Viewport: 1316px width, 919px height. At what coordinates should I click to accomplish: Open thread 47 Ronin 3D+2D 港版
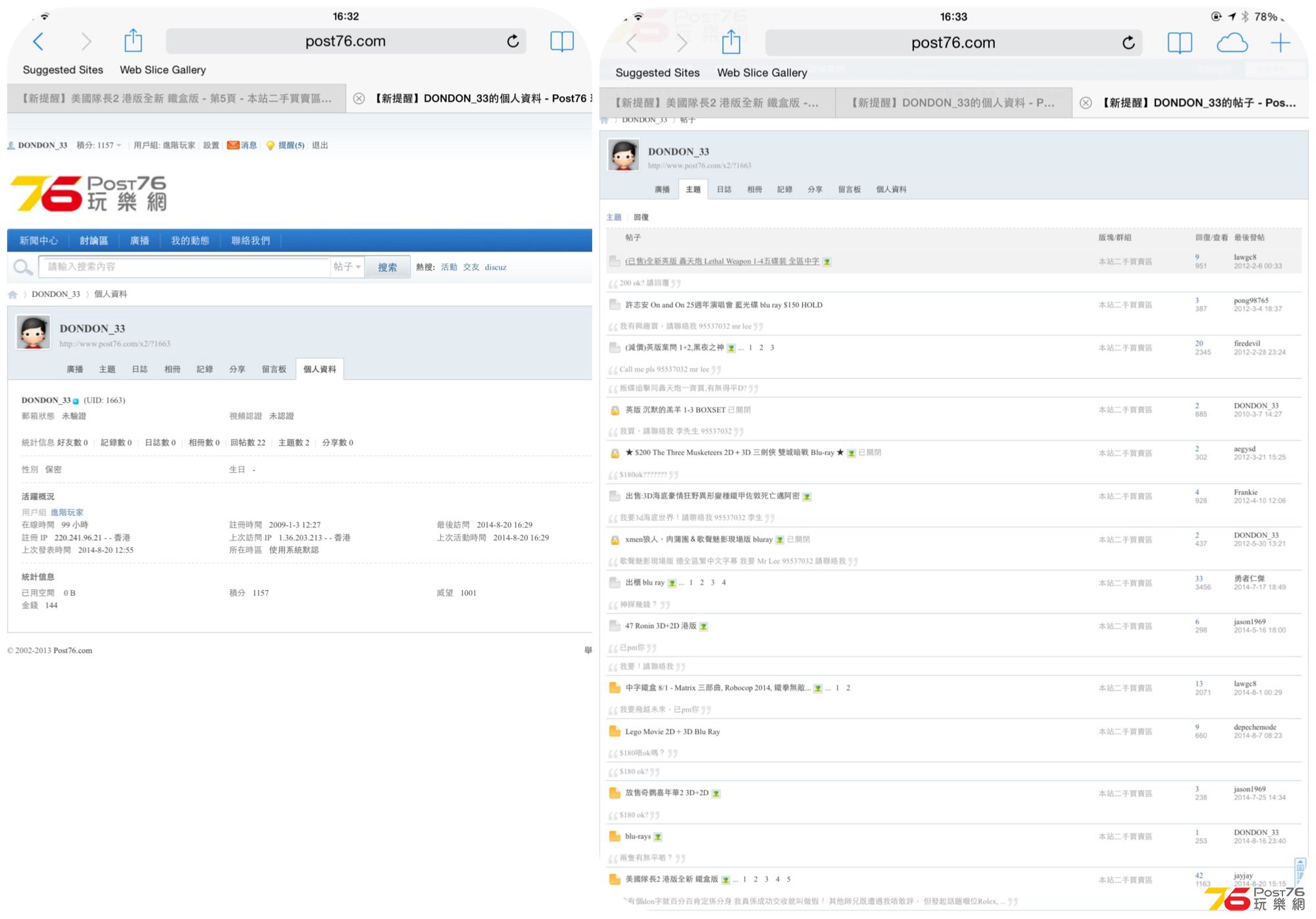coord(661,625)
